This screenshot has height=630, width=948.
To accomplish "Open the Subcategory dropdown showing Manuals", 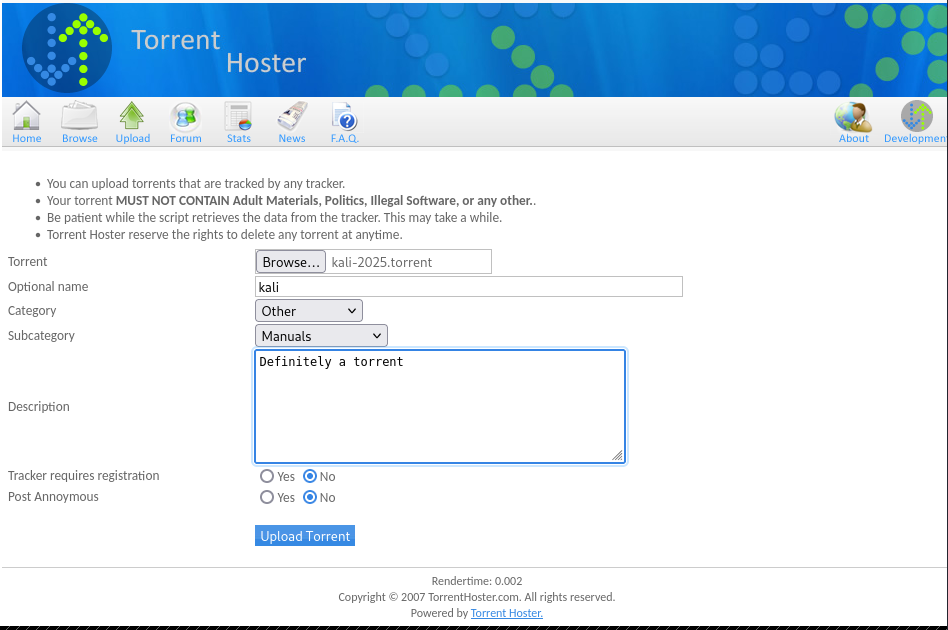I will 321,336.
